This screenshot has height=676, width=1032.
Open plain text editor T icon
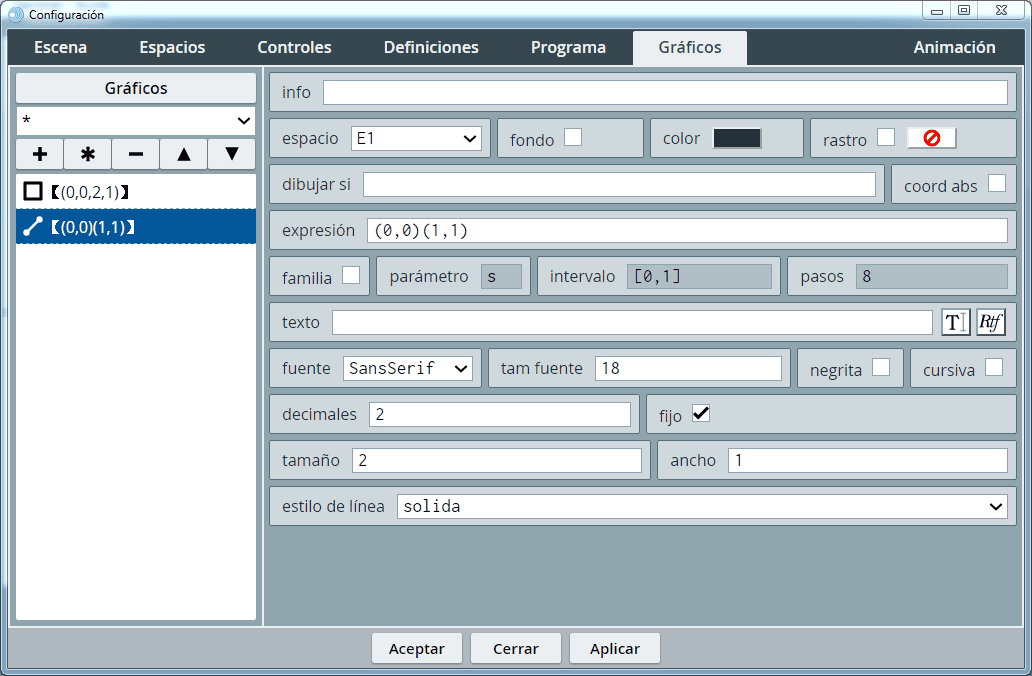pos(956,322)
